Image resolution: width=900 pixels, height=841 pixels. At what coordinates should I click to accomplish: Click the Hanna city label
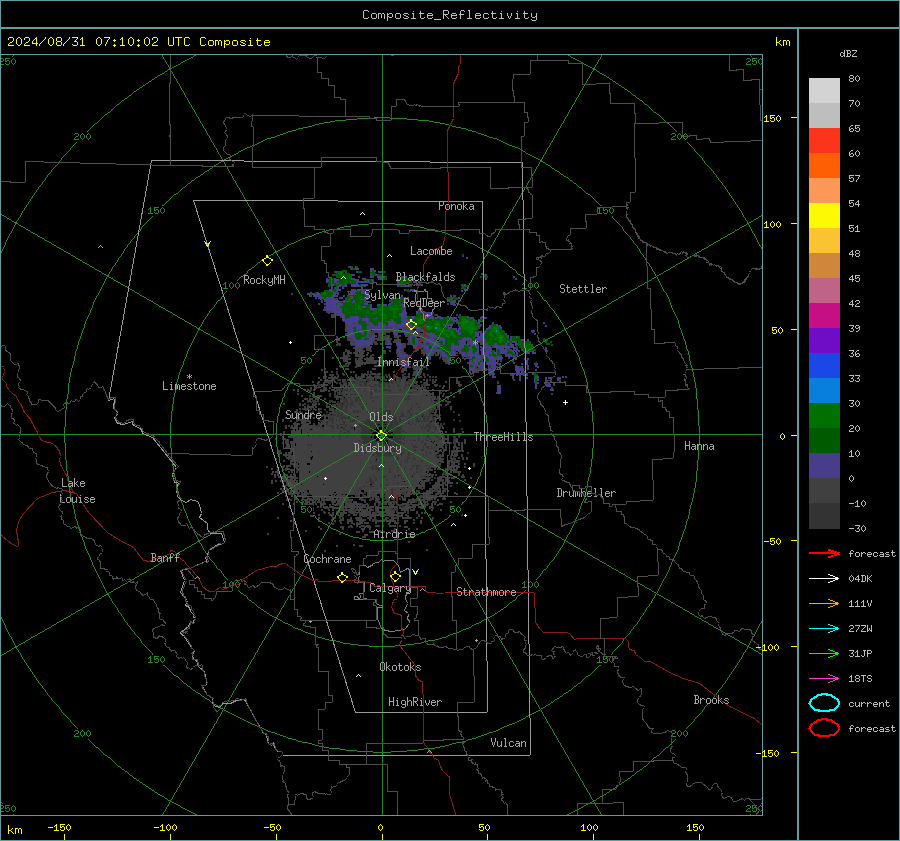pos(699,446)
